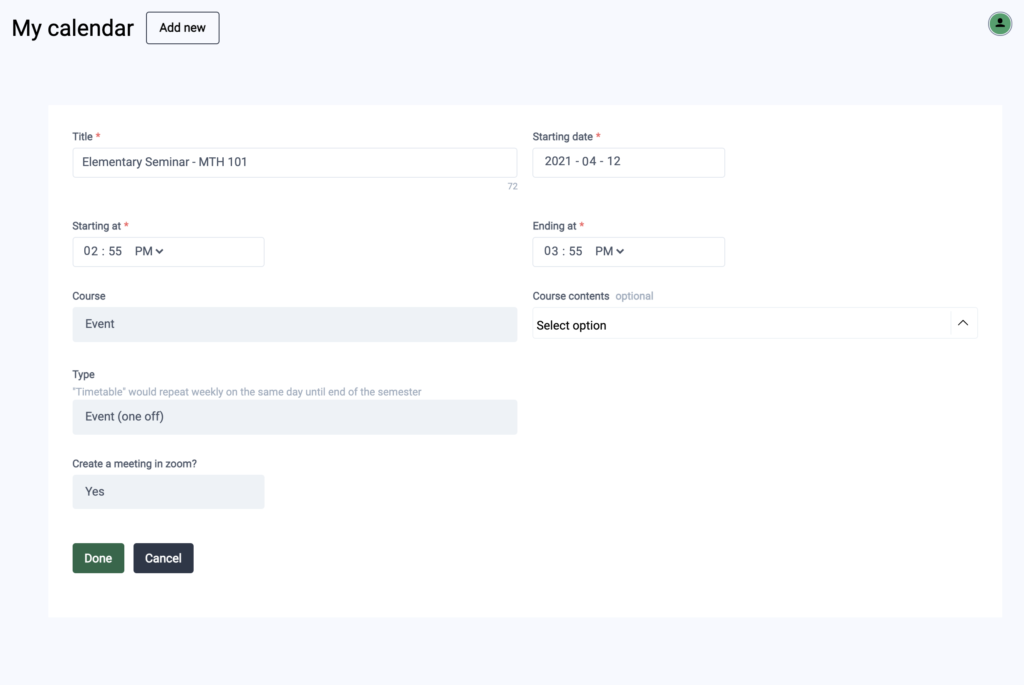Open the user profile avatar icon

(999, 24)
